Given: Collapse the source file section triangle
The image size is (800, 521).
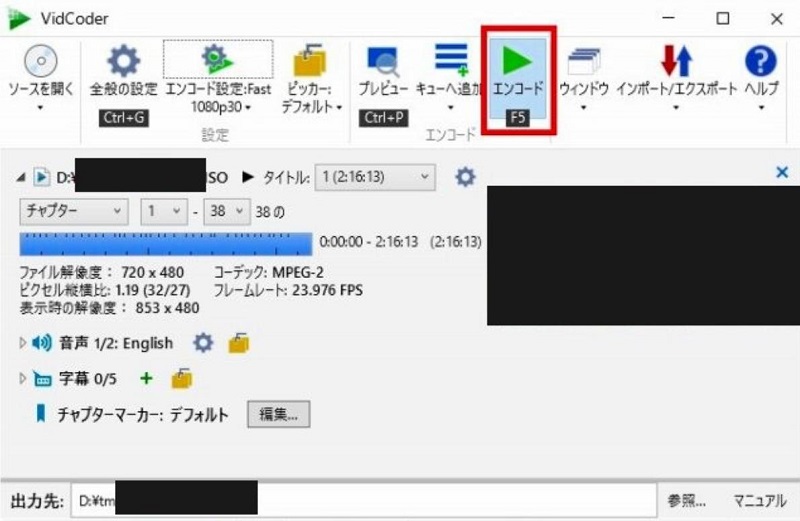Looking at the screenshot, I should pyautogui.click(x=20, y=178).
